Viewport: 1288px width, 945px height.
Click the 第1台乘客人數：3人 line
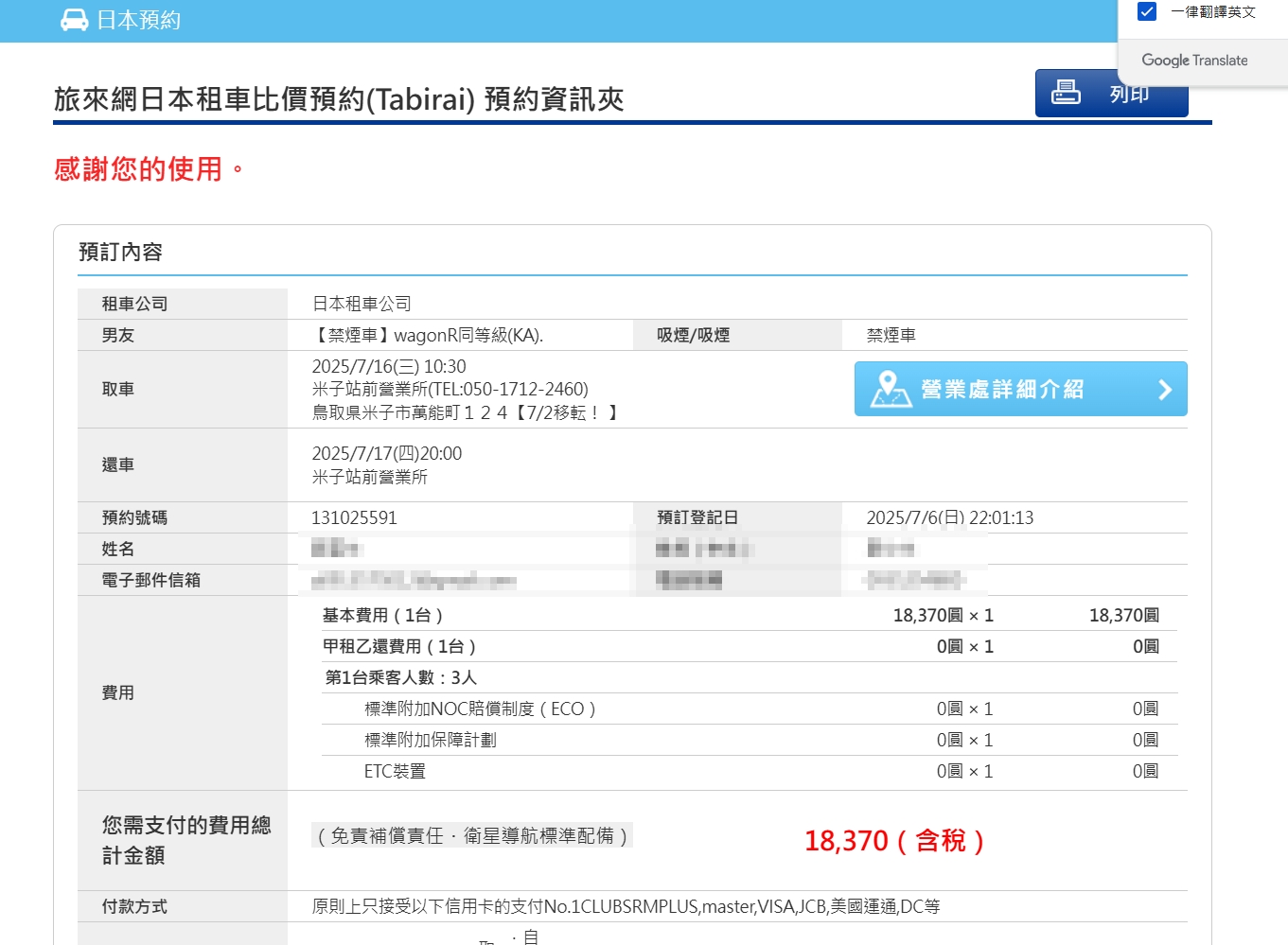tap(400, 677)
